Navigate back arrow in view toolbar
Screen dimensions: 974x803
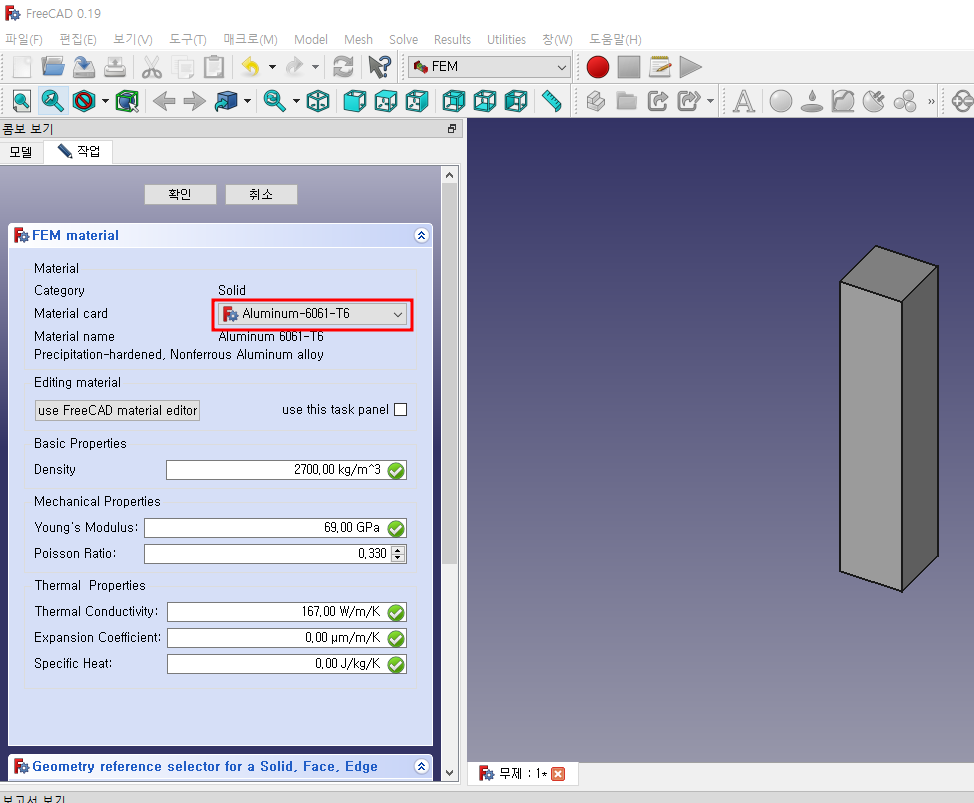click(164, 101)
